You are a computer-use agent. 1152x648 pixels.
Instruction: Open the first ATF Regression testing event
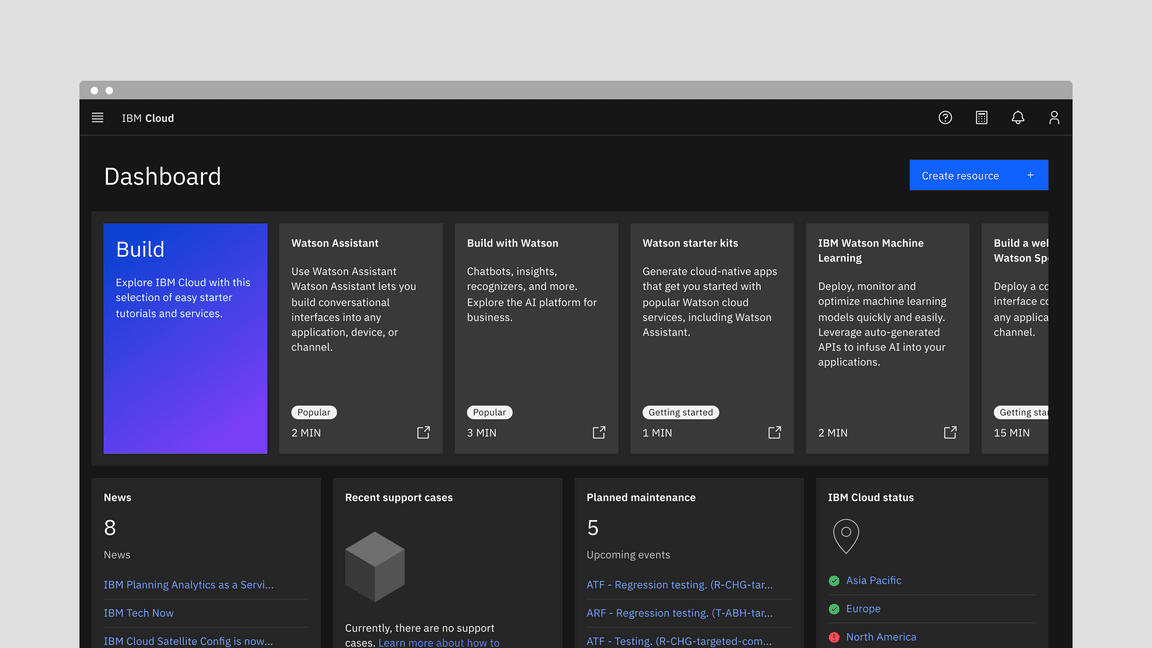(679, 585)
